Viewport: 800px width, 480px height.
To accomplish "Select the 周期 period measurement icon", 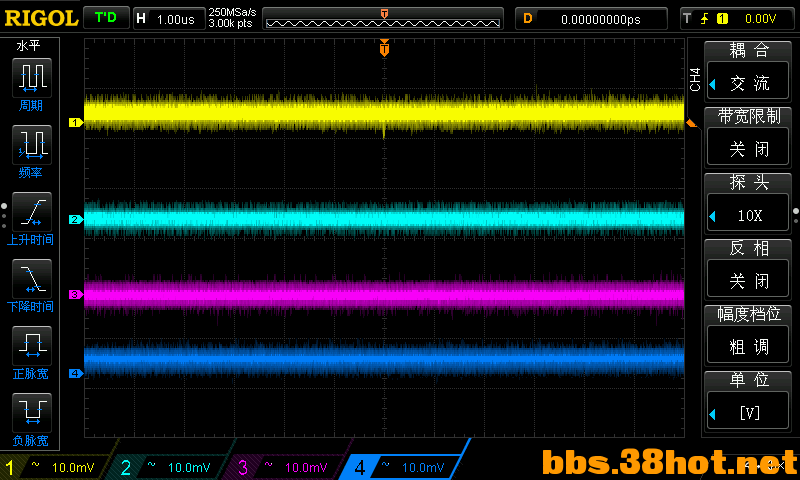I will [32, 78].
